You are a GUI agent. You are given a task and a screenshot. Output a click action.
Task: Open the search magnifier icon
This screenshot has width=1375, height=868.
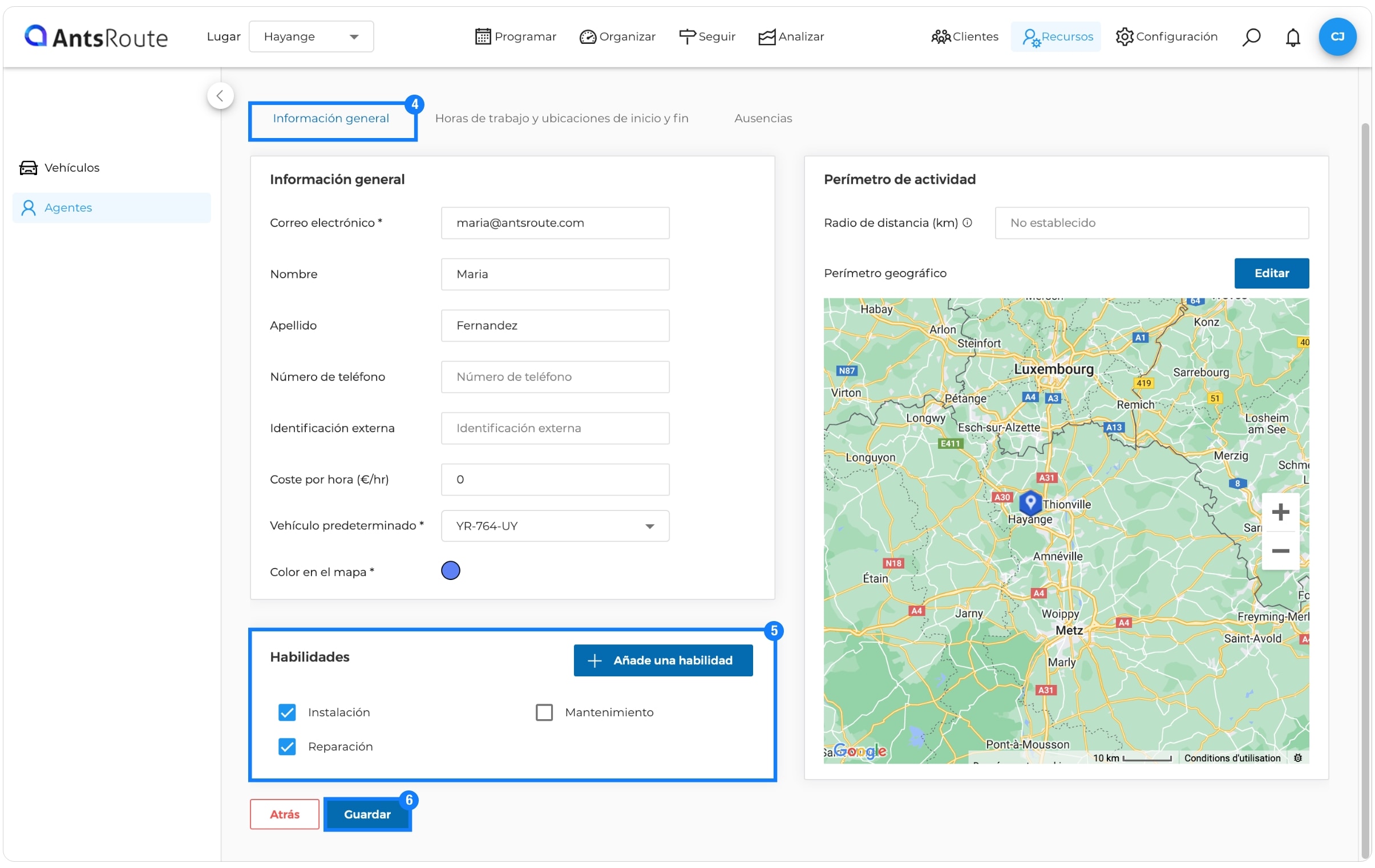pos(1251,37)
